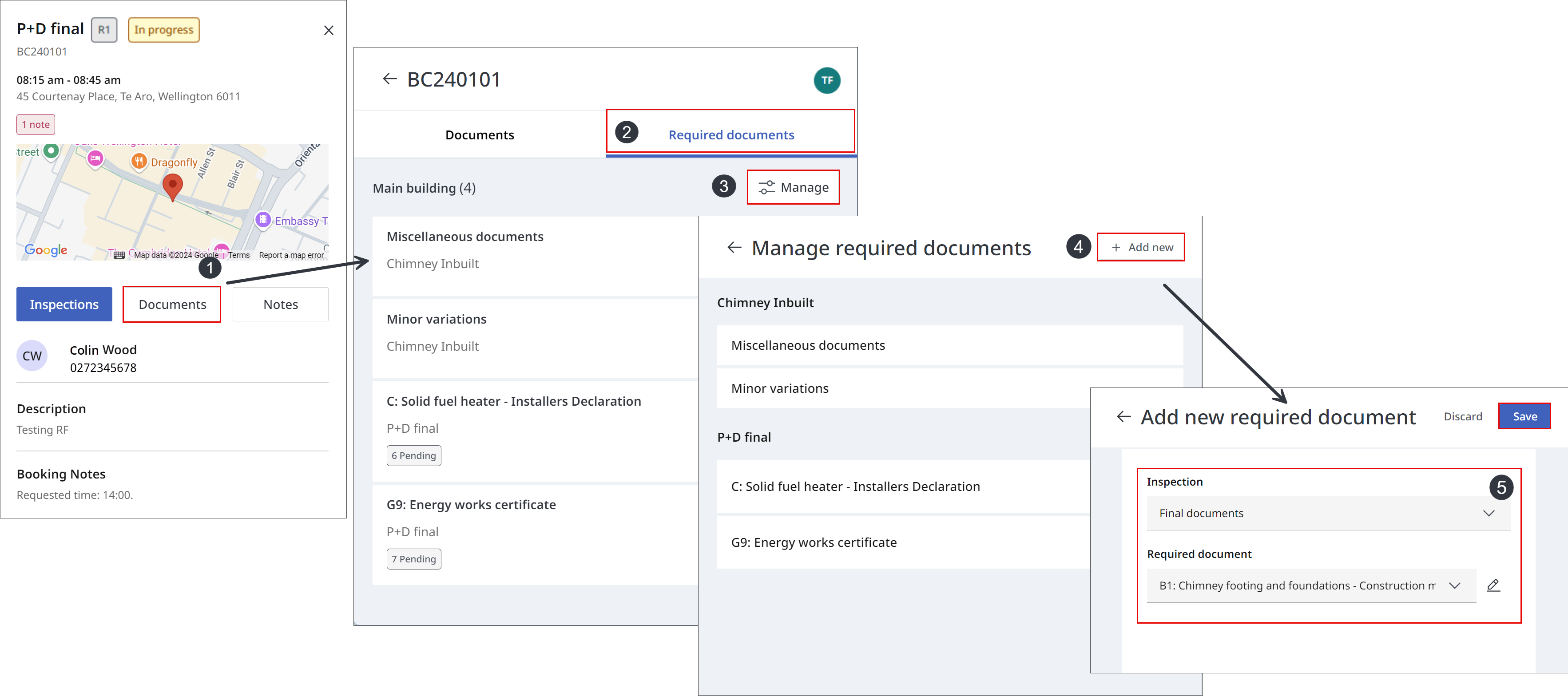Open the 1 note badge
The height and width of the screenshot is (696, 1568).
(x=36, y=125)
